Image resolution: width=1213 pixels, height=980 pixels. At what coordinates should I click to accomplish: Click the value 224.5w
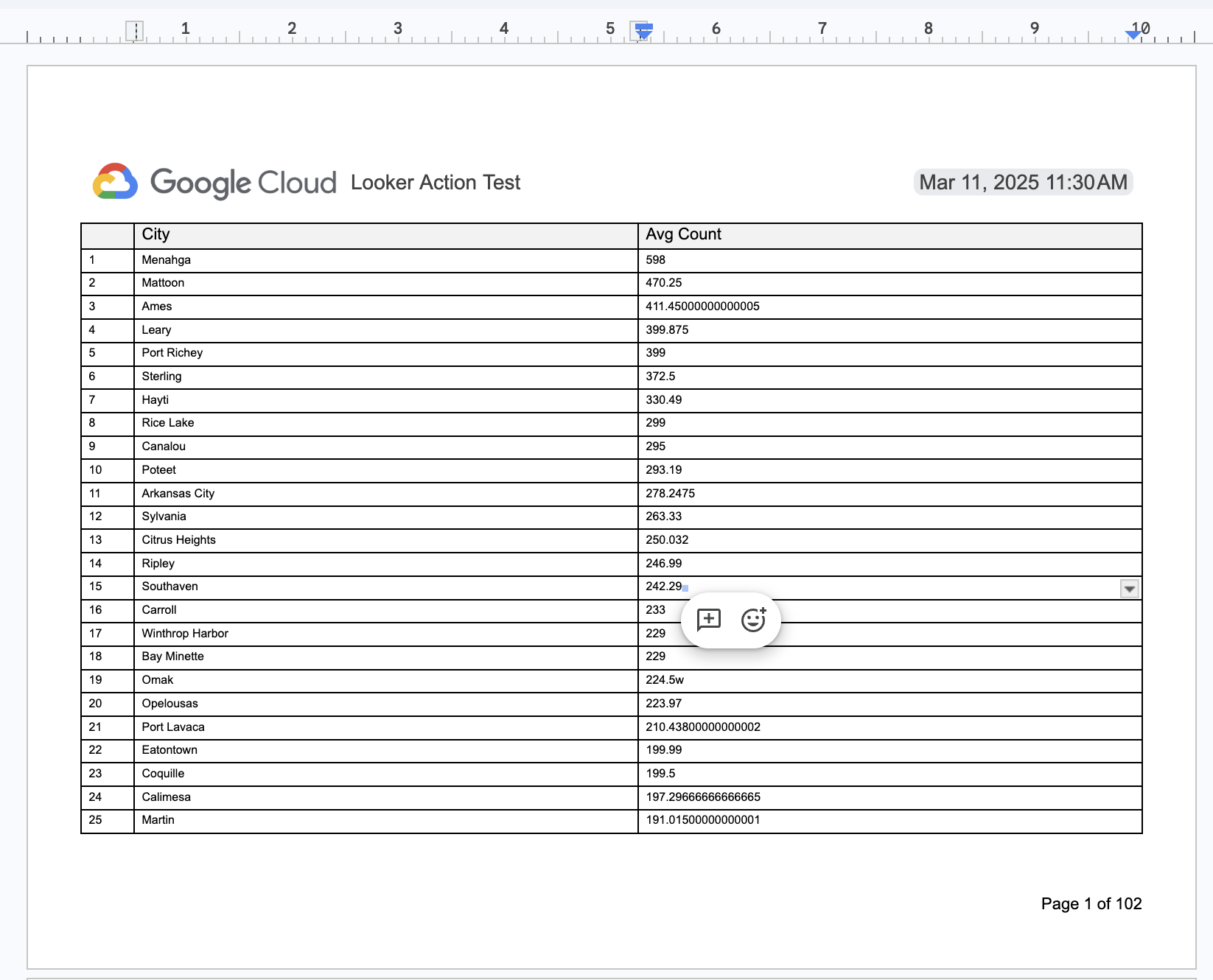click(665, 680)
